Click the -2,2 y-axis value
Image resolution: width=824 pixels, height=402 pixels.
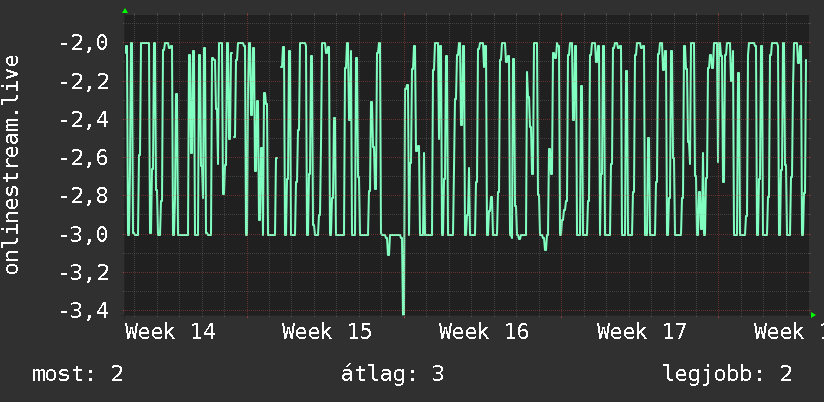click(83, 81)
